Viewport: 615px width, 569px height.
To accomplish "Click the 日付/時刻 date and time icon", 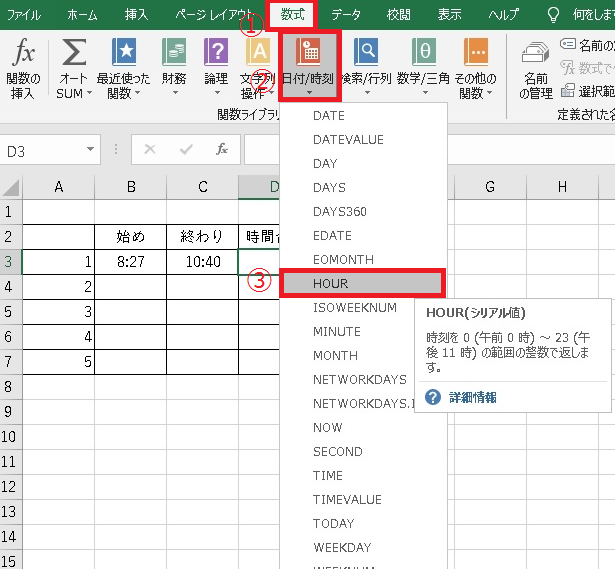I will click(308, 52).
